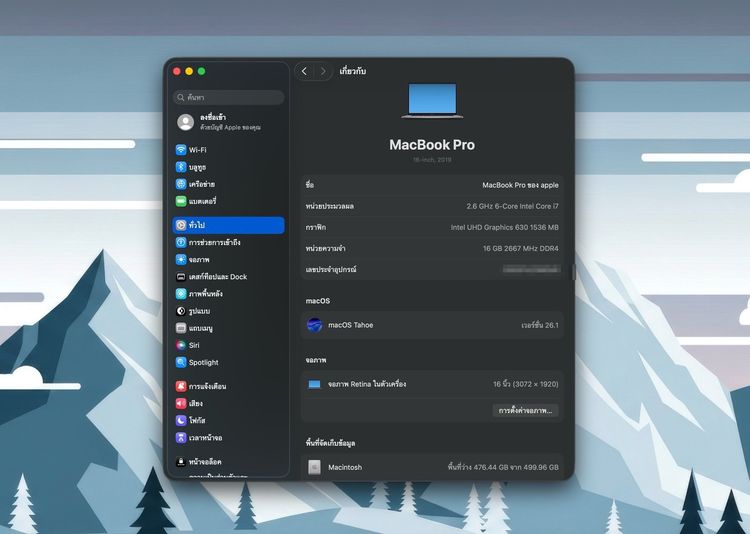Open the Appearance icon in sidebar

[x=181, y=311]
